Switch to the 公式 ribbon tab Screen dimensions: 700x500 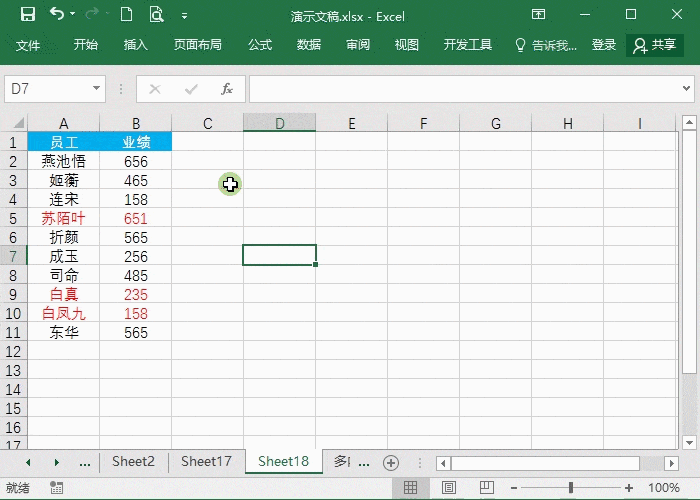(x=260, y=45)
